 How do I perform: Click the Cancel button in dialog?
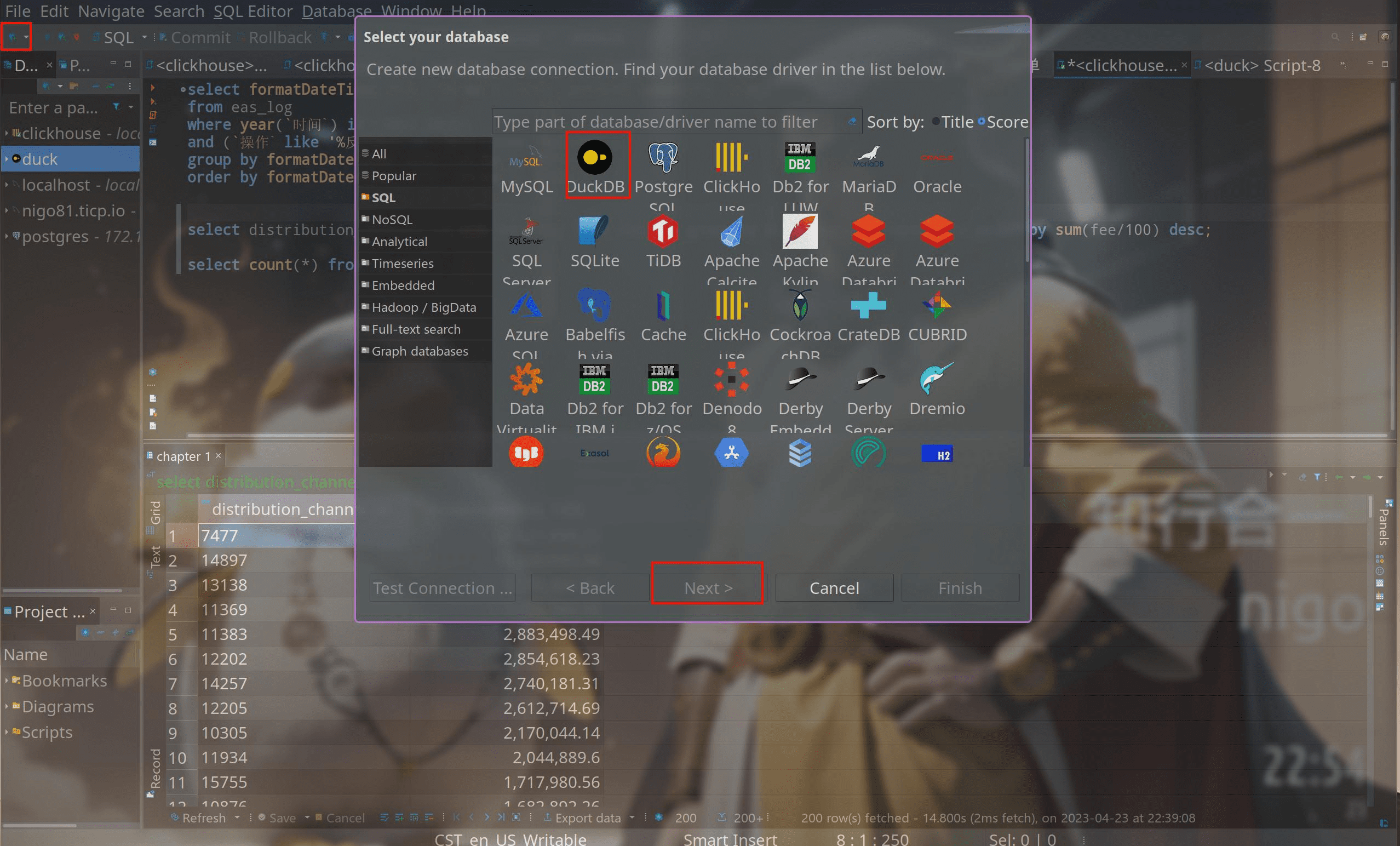click(x=834, y=587)
